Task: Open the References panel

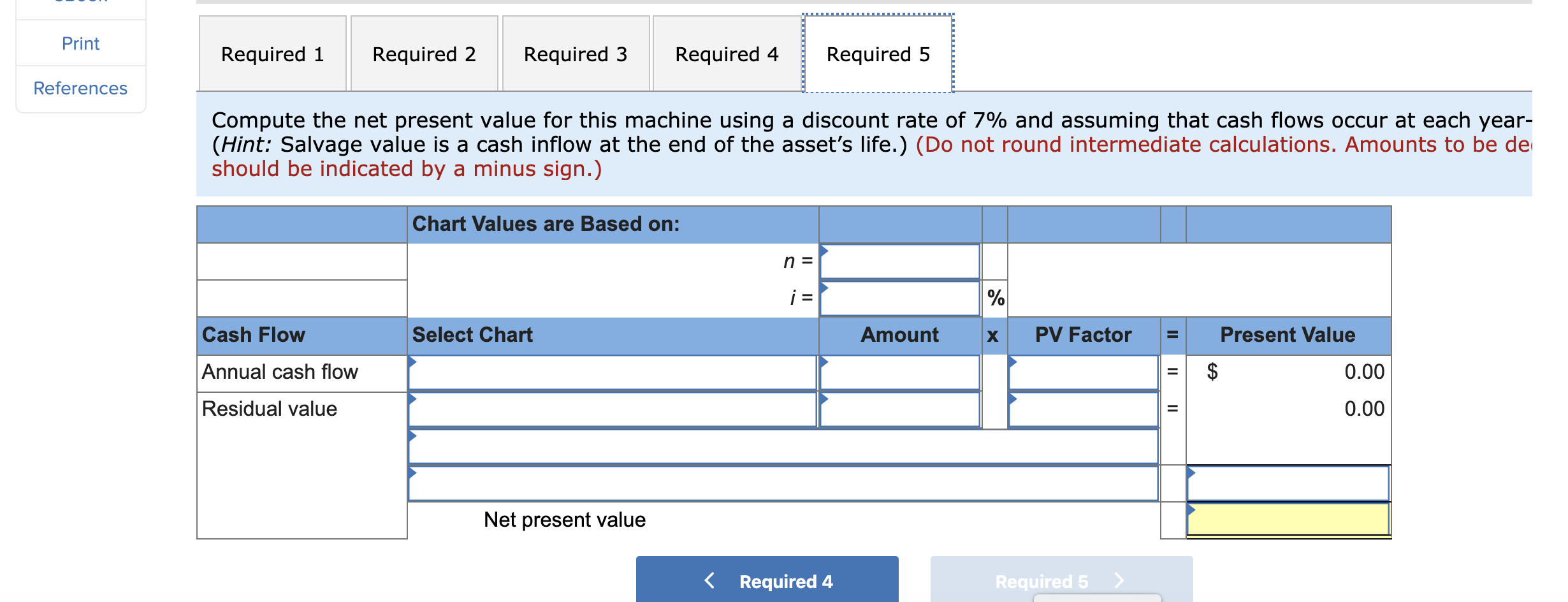Action: (x=80, y=88)
